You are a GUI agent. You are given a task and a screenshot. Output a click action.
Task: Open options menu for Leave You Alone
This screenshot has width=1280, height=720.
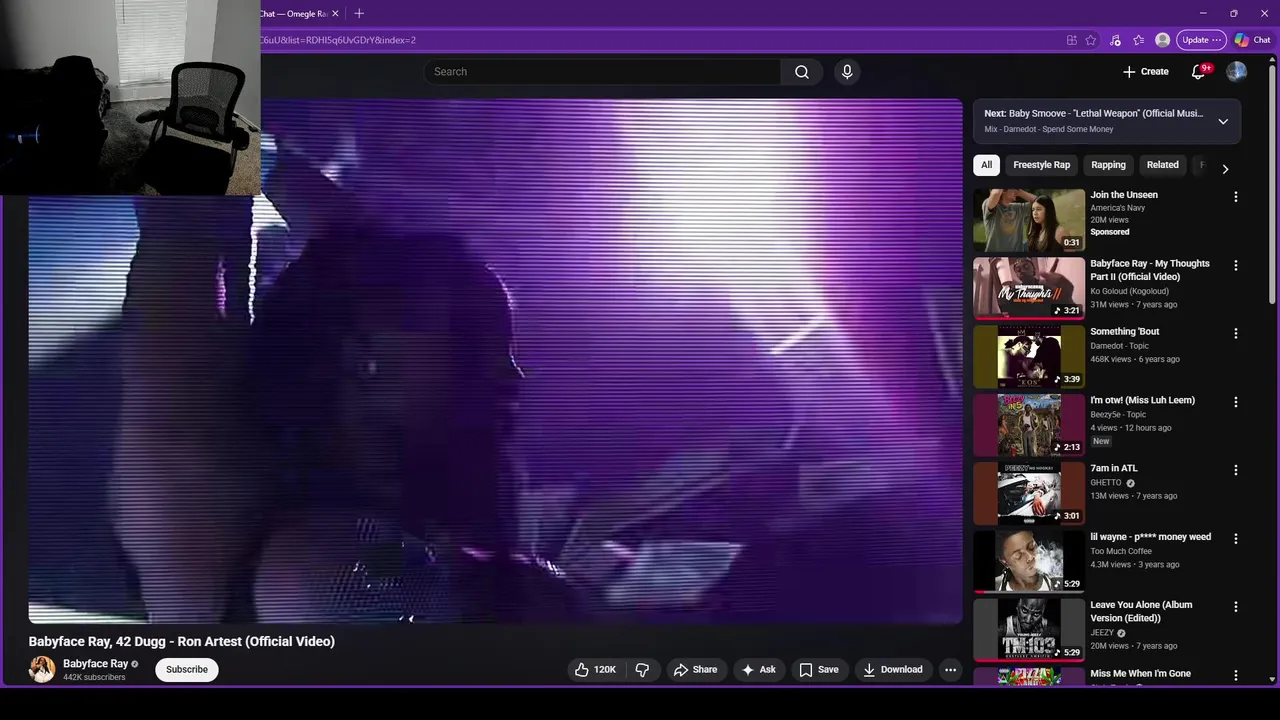click(x=1236, y=607)
